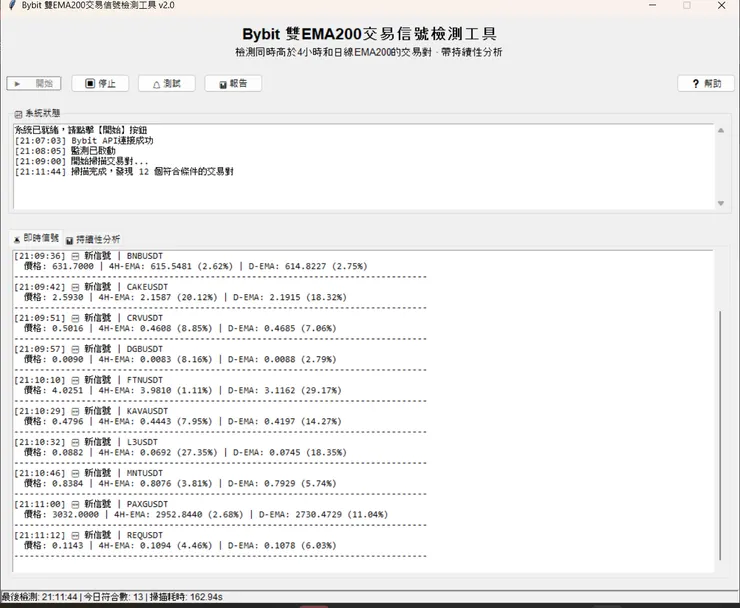
Task: Click 今日符合數 13 in status bar
Action: [x=114, y=597]
